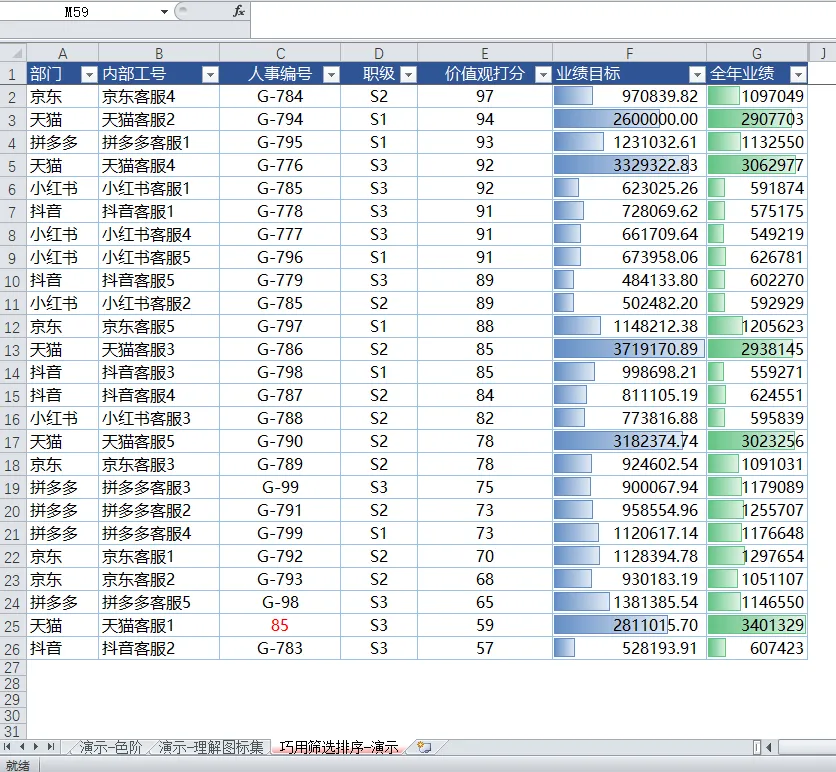Select column D header
The image size is (836, 772).
point(379,53)
